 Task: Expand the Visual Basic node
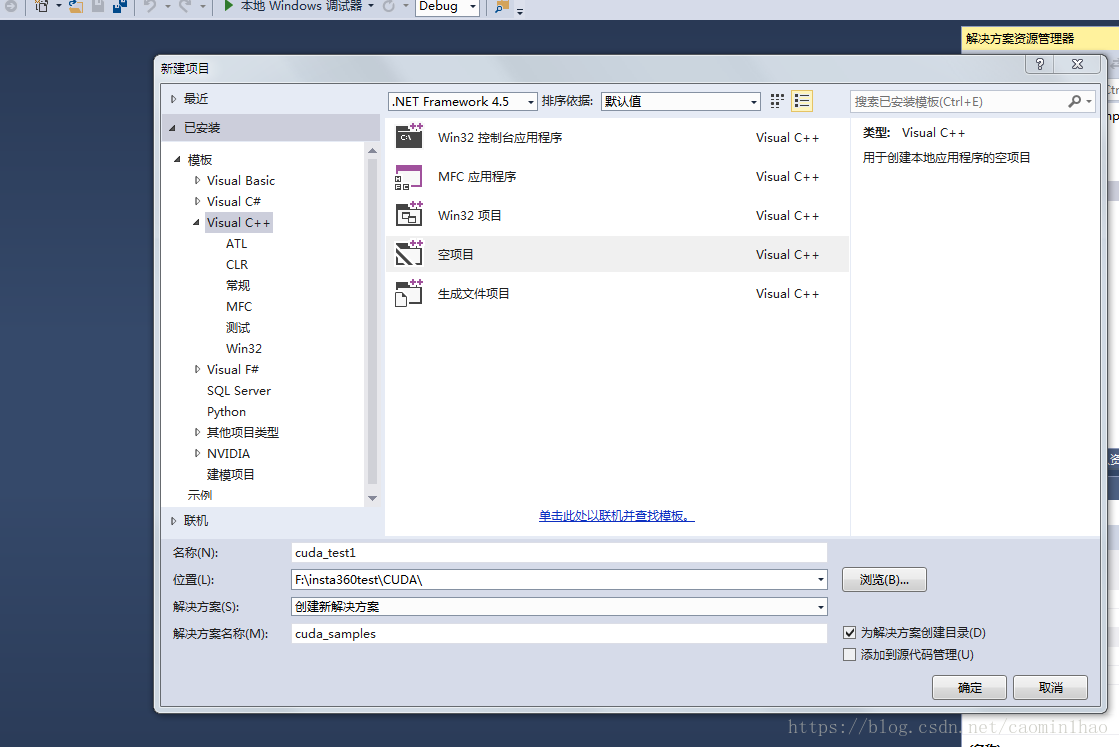[197, 181]
